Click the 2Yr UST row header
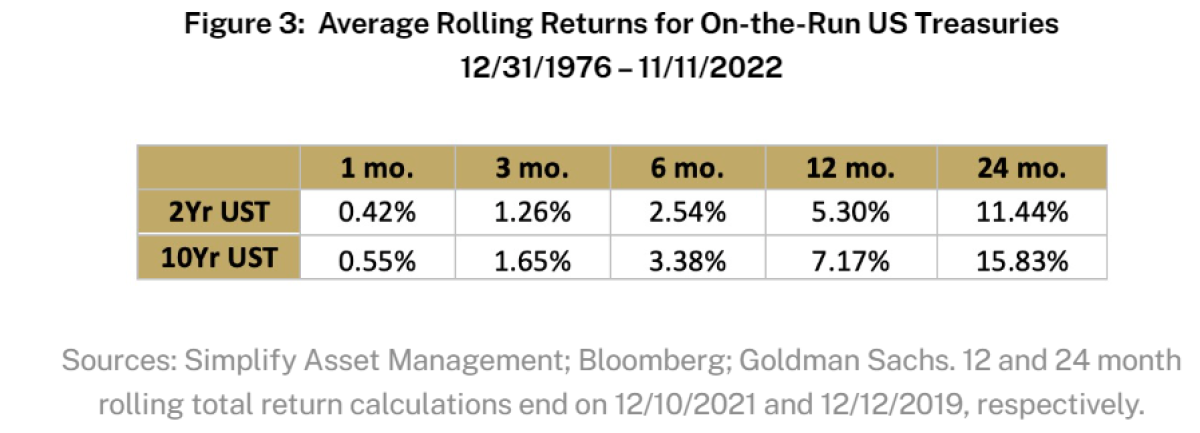1200x433 pixels. (220, 214)
